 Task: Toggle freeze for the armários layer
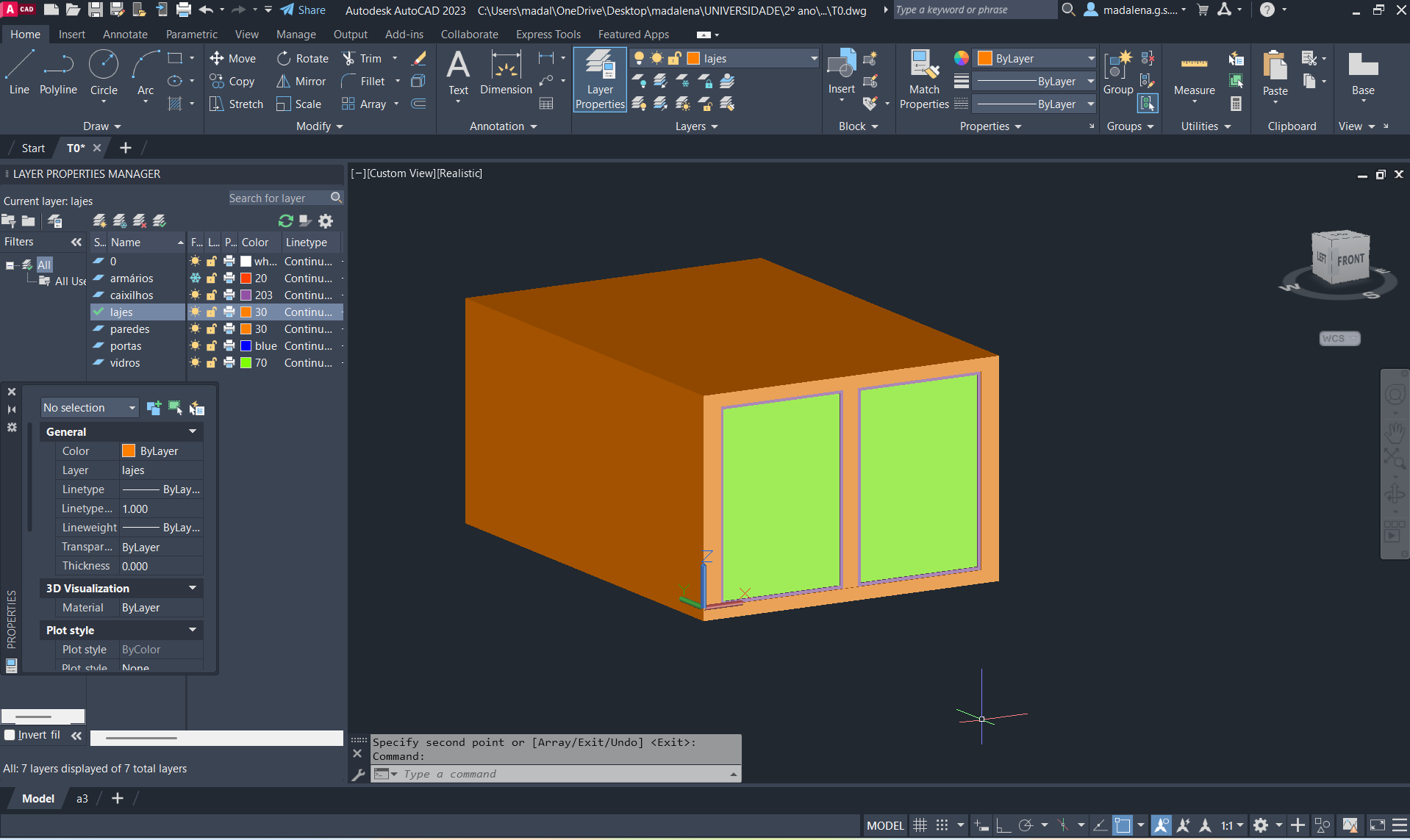[196, 279]
